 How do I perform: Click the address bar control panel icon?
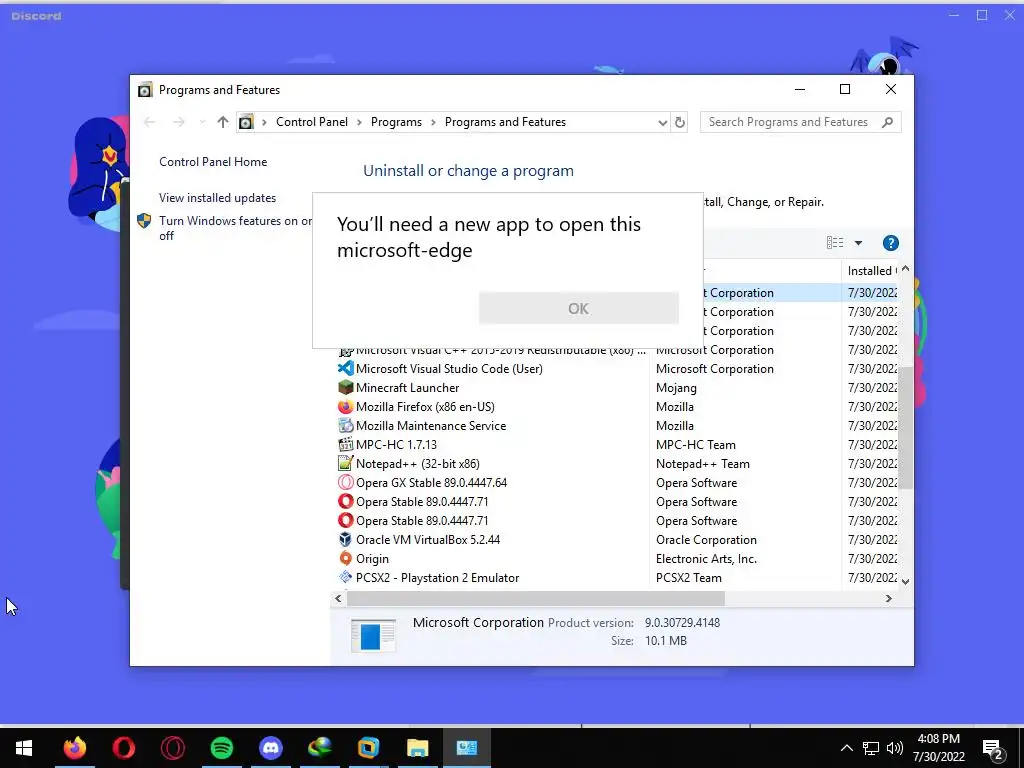pyautogui.click(x=246, y=122)
